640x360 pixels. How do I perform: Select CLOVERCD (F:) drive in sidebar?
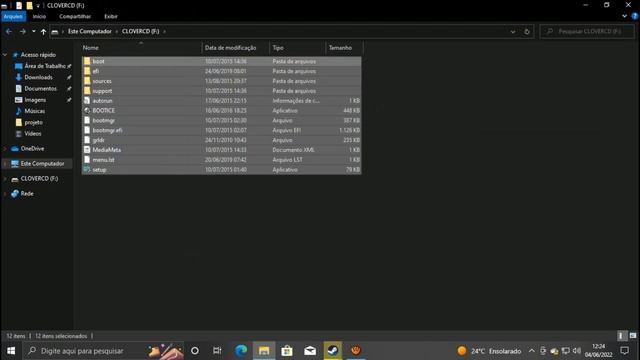(x=39, y=179)
